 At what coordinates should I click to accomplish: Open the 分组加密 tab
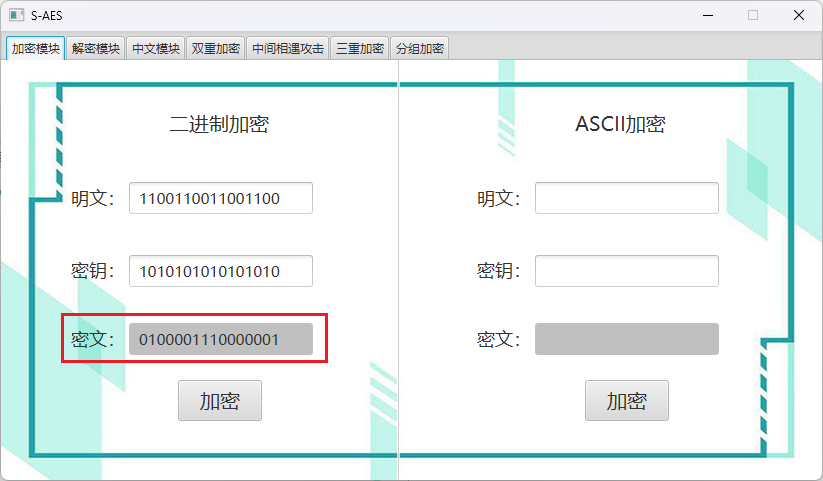tap(420, 48)
